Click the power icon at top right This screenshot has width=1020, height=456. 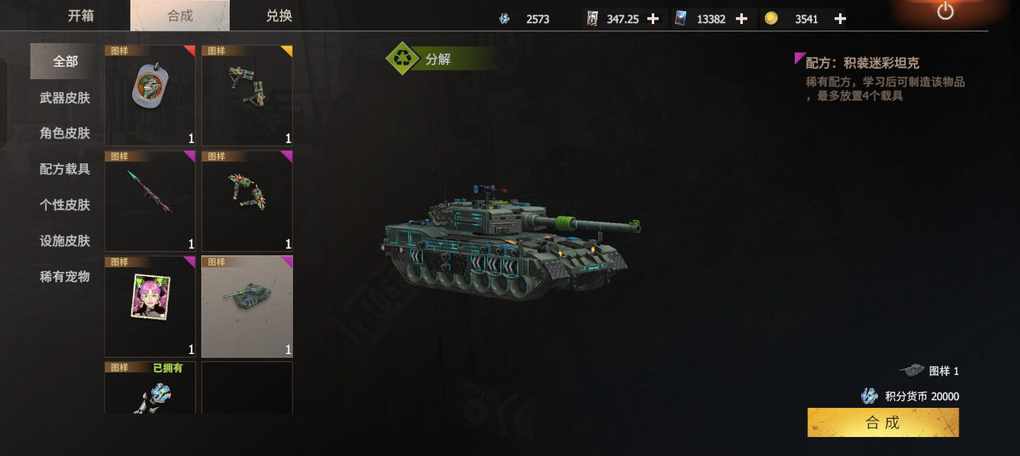click(945, 12)
